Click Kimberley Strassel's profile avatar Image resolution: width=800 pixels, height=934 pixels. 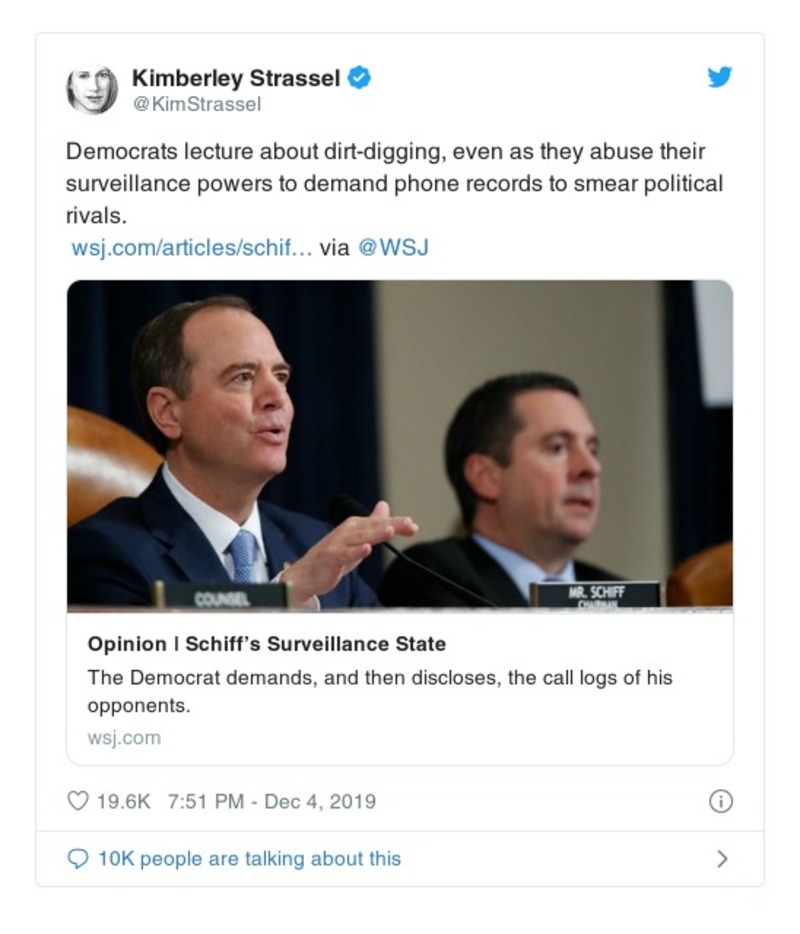coord(92,89)
